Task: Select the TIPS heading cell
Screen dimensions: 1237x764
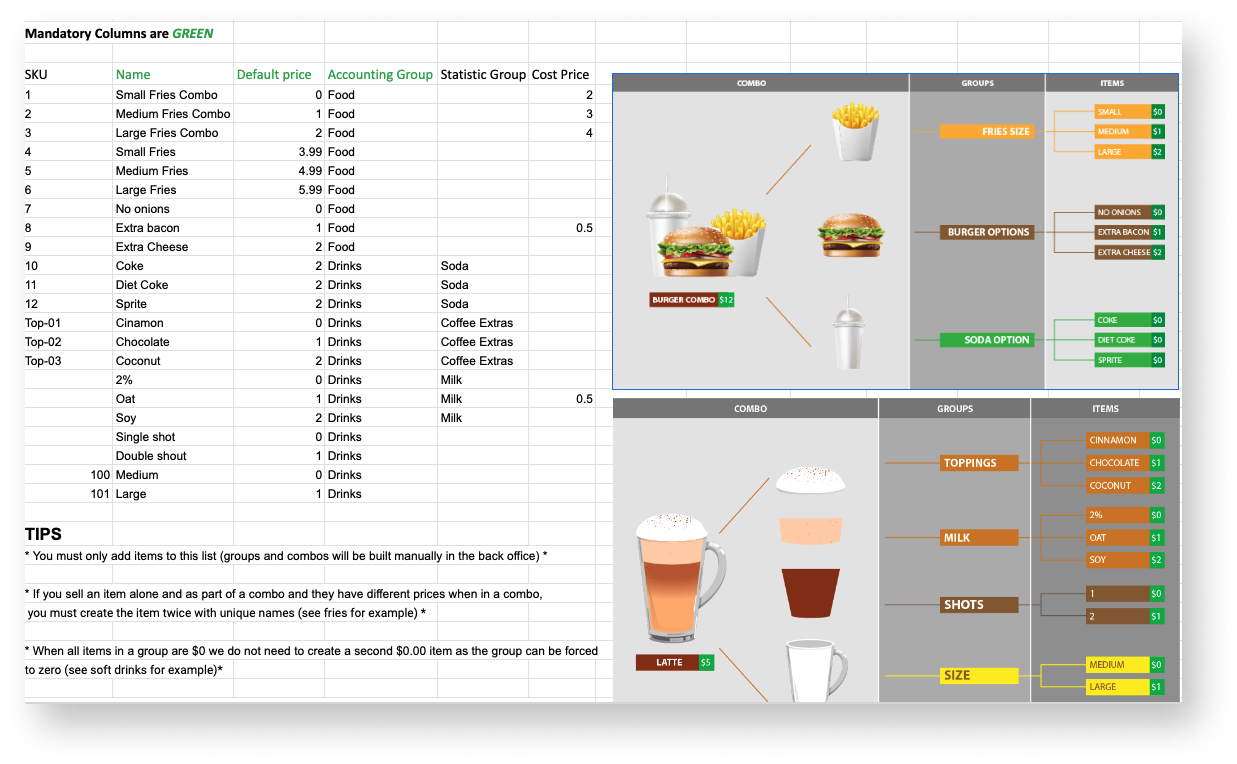Action: pyautogui.click(x=44, y=535)
